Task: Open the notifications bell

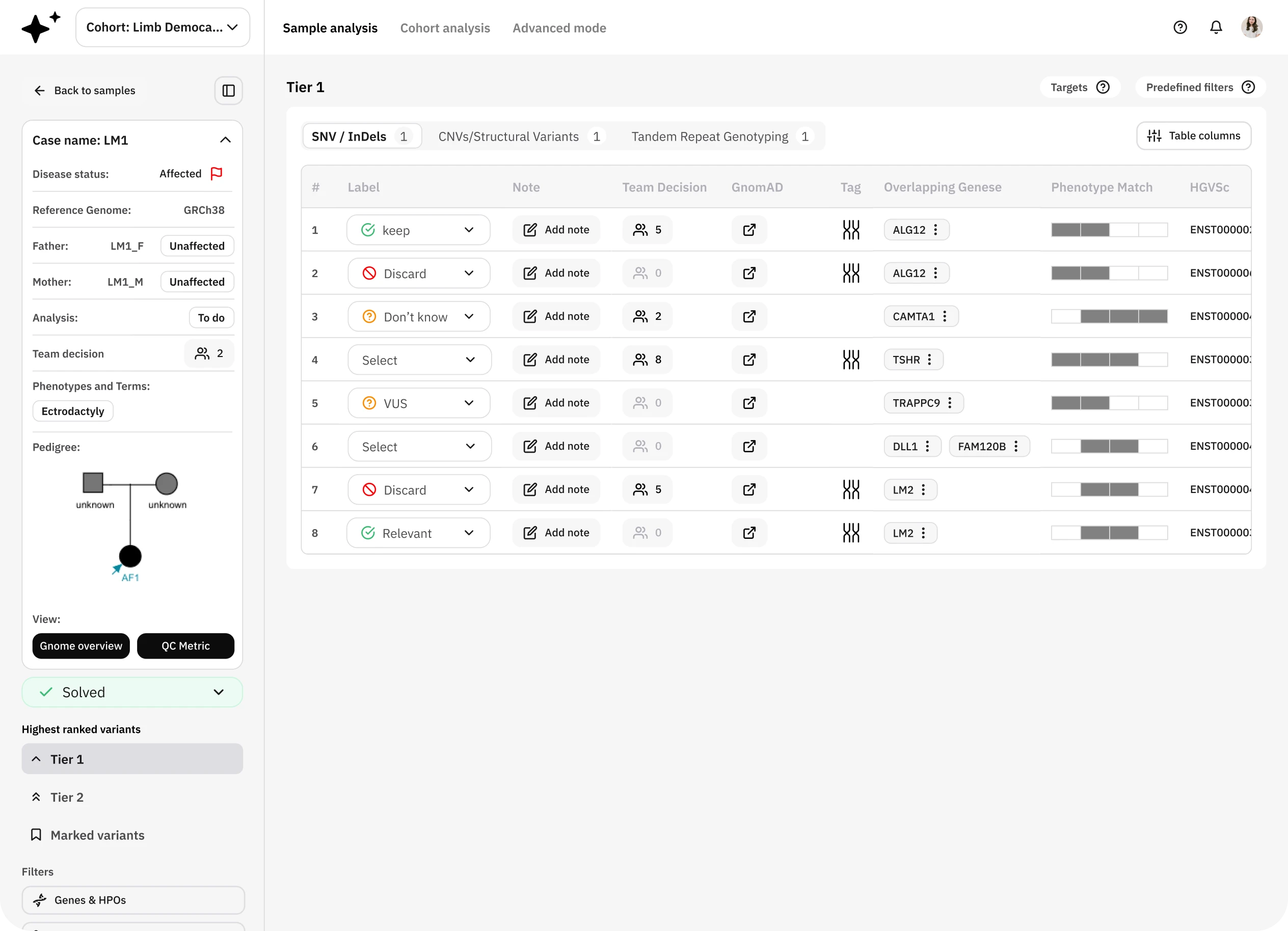Action: click(x=1215, y=28)
